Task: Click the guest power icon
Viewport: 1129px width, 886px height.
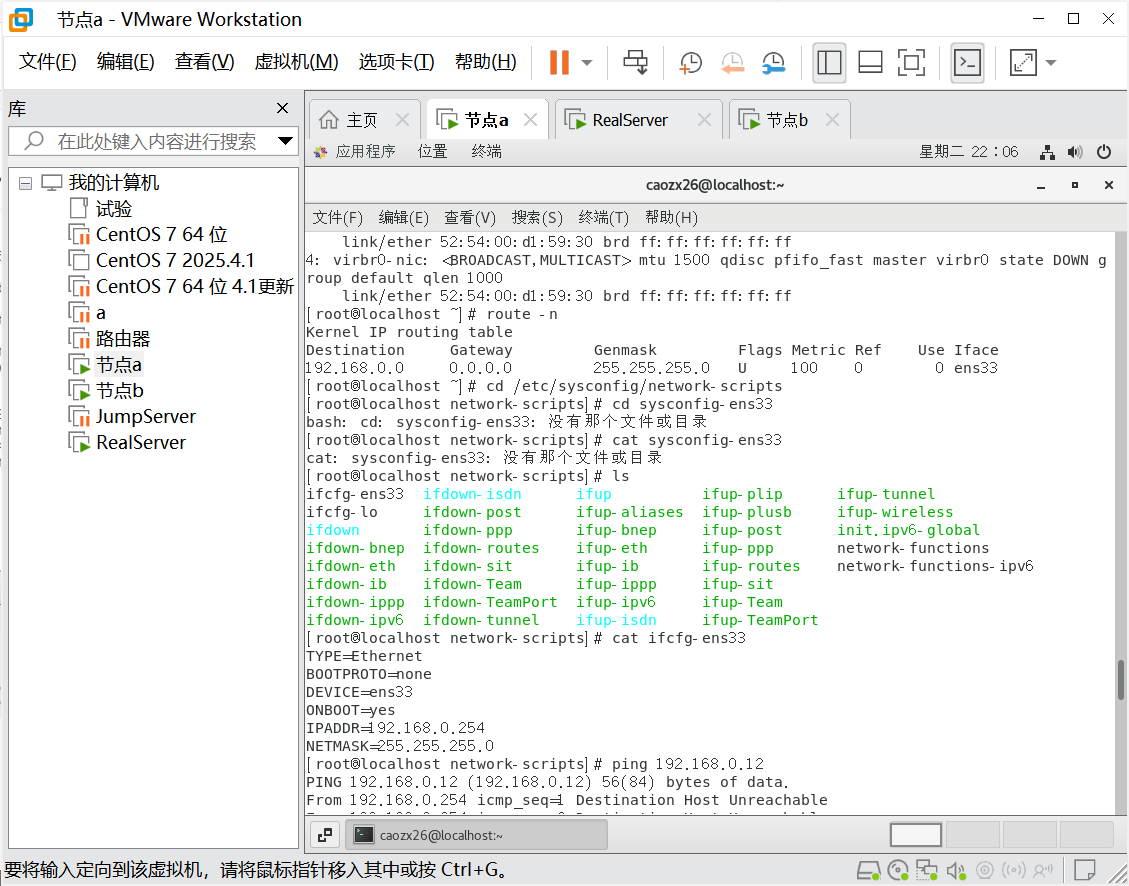Action: 1104,152
